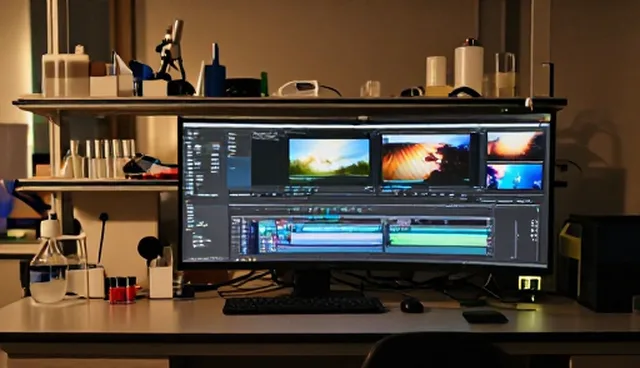Select the blue underwater thumbnail at right
The height and width of the screenshot is (368, 640).
[x=515, y=177]
